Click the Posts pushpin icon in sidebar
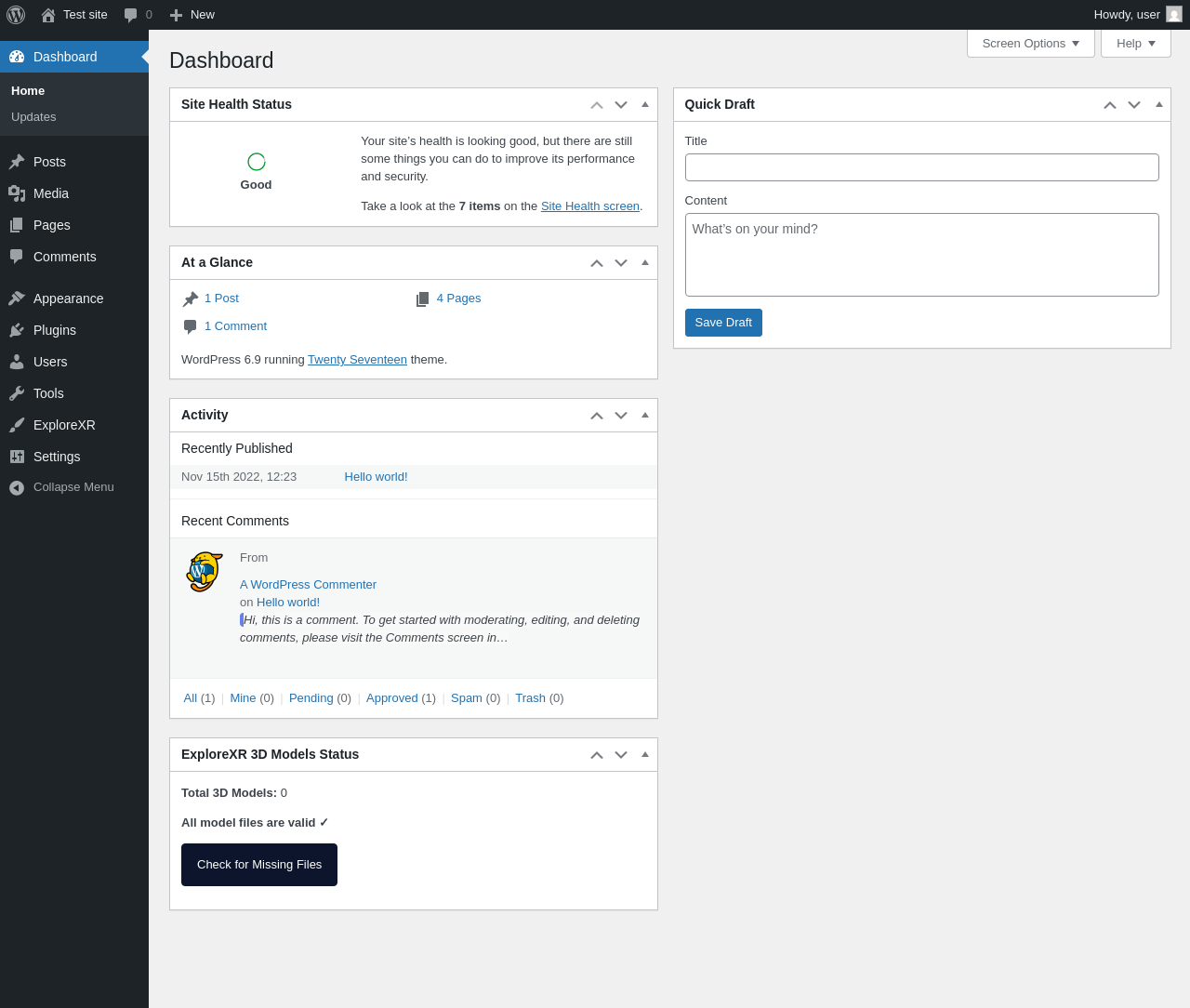The height and width of the screenshot is (1008, 1190). coord(17,162)
